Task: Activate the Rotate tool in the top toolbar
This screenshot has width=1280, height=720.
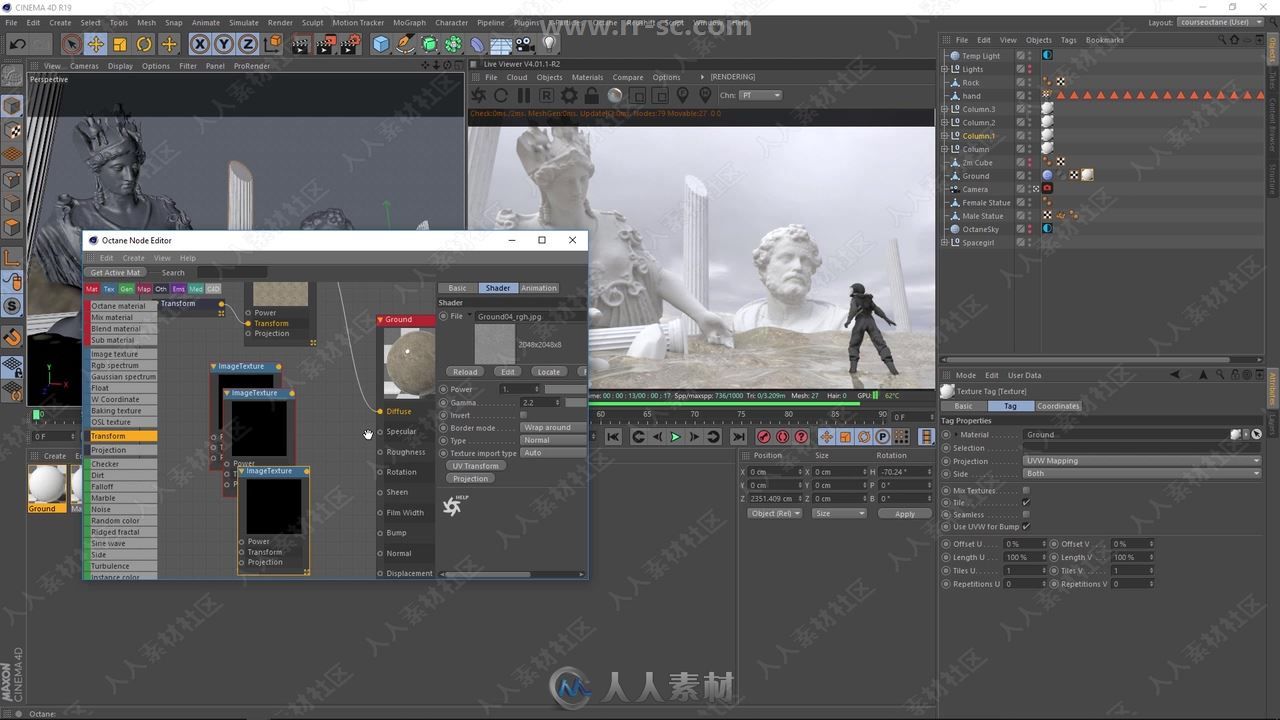Action: 144,44
